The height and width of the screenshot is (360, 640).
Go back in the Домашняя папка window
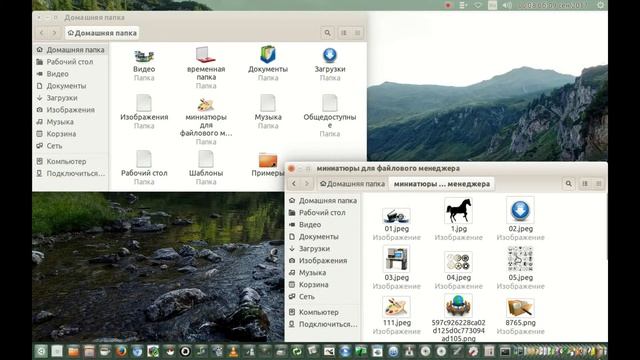point(42,33)
